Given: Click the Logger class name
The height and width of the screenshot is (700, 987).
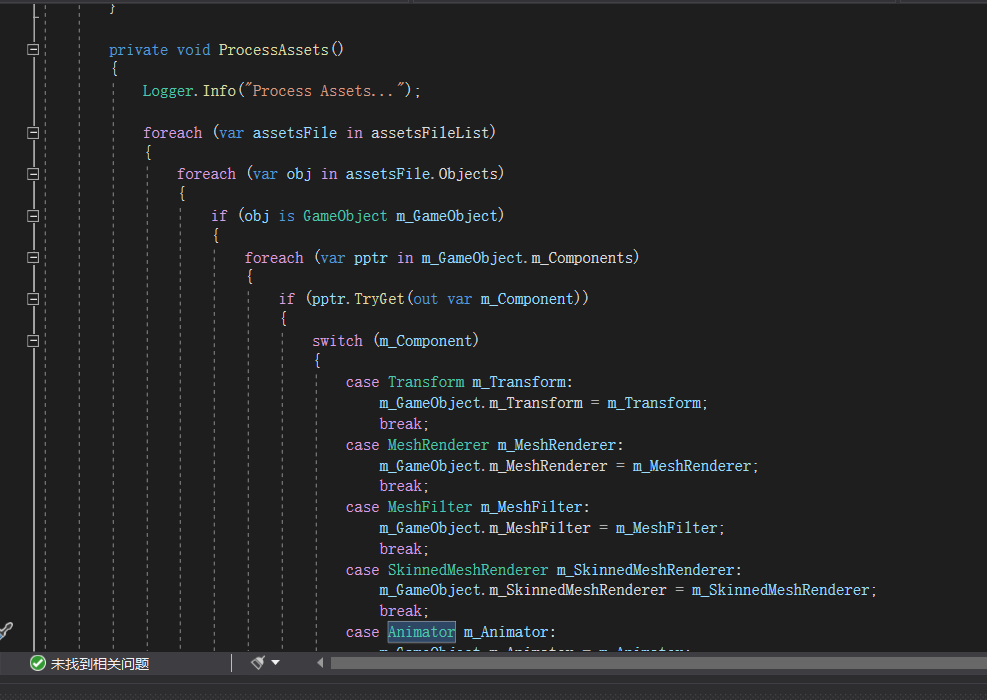Looking at the screenshot, I should 168,91.
